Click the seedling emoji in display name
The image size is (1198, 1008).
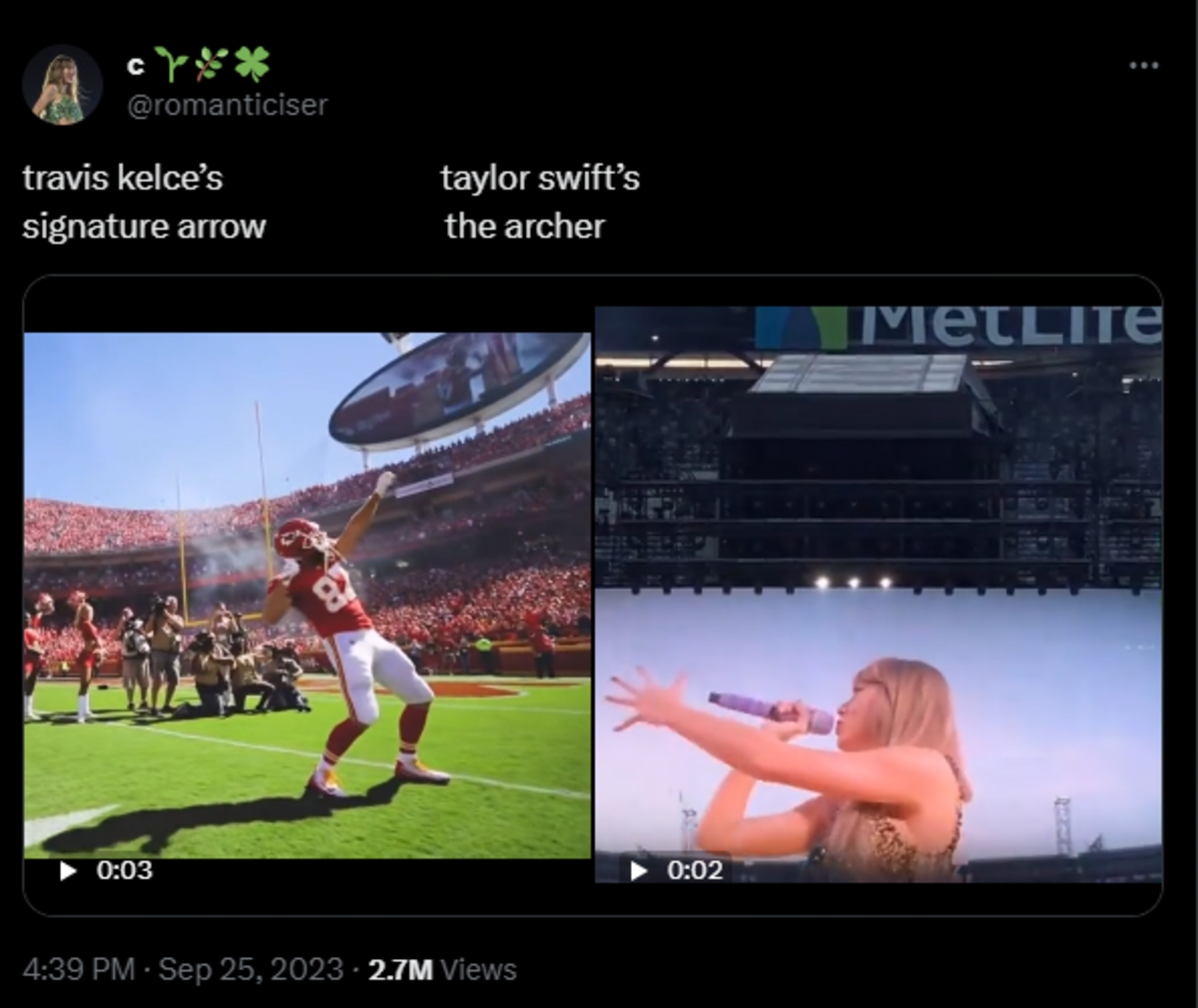173,66
